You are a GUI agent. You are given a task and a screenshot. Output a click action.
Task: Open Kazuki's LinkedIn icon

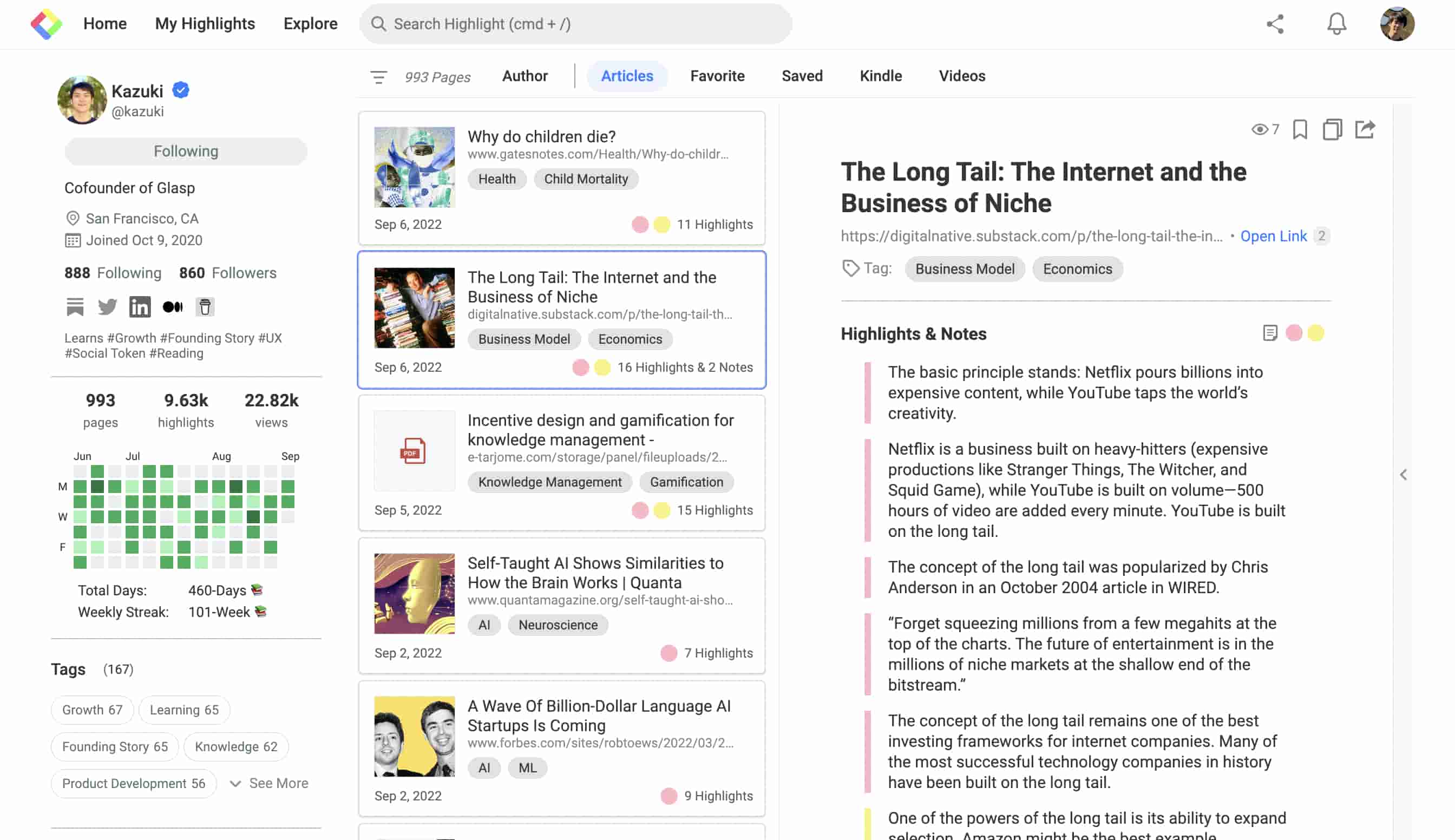pos(140,307)
